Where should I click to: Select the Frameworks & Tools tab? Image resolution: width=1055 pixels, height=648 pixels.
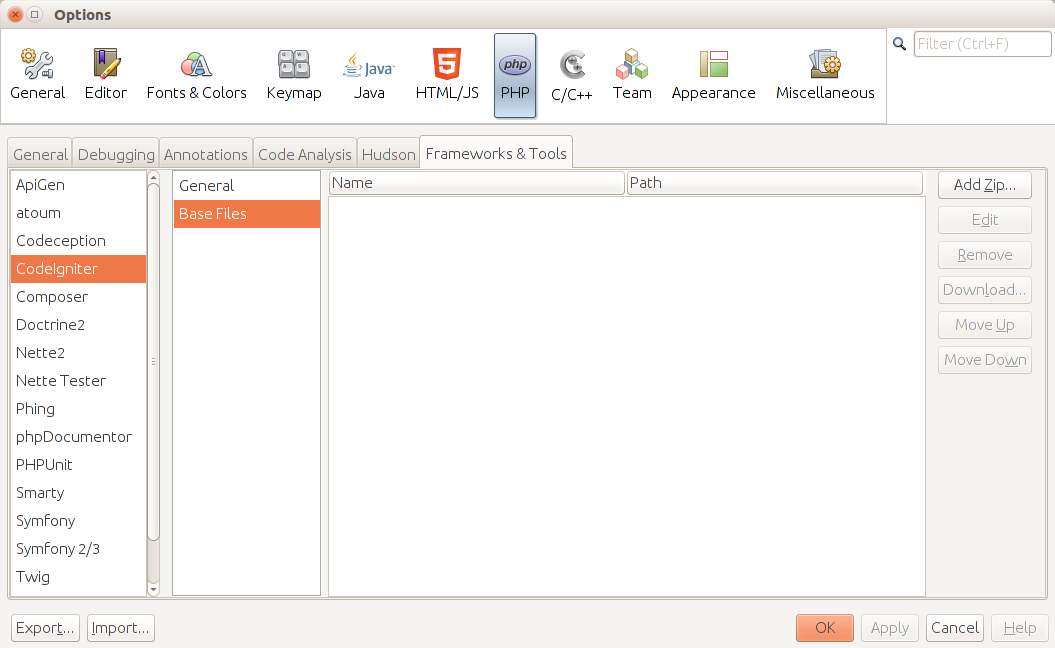coord(496,153)
